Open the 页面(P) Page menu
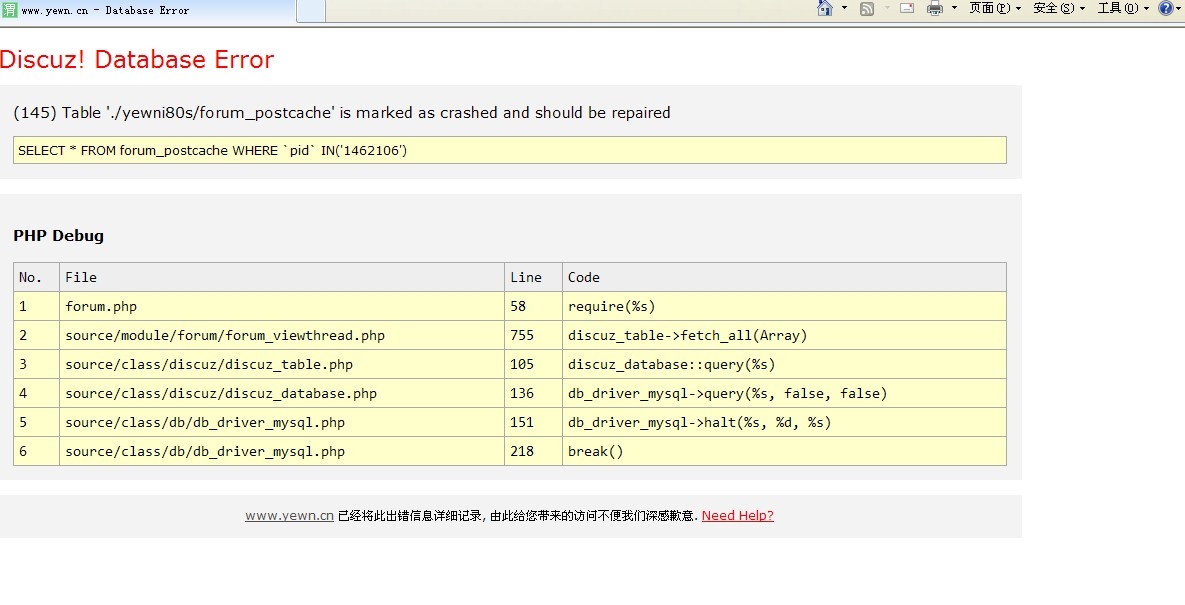The width and height of the screenshot is (1185, 605). pos(995,9)
